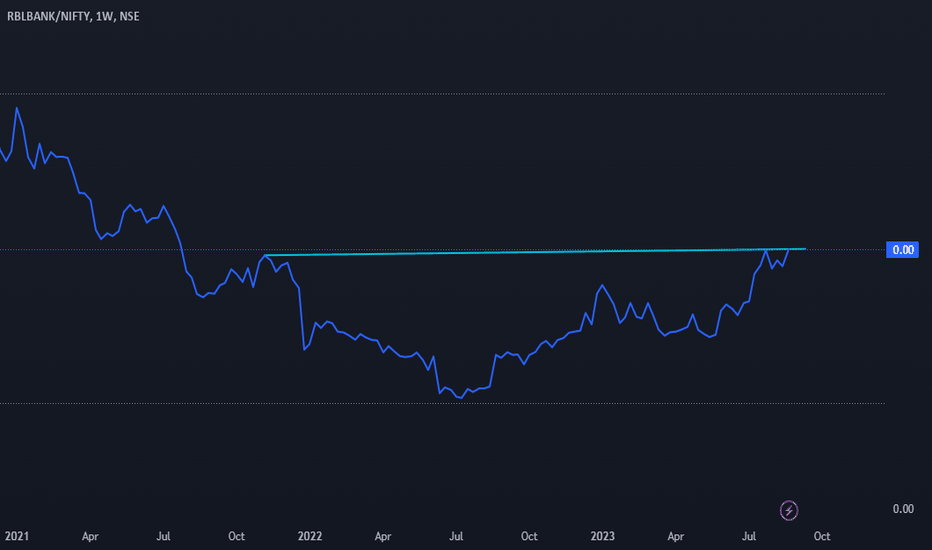Image resolution: width=932 pixels, height=550 pixels.
Task: Click the blue 0.00 price label
Action: tap(902, 250)
